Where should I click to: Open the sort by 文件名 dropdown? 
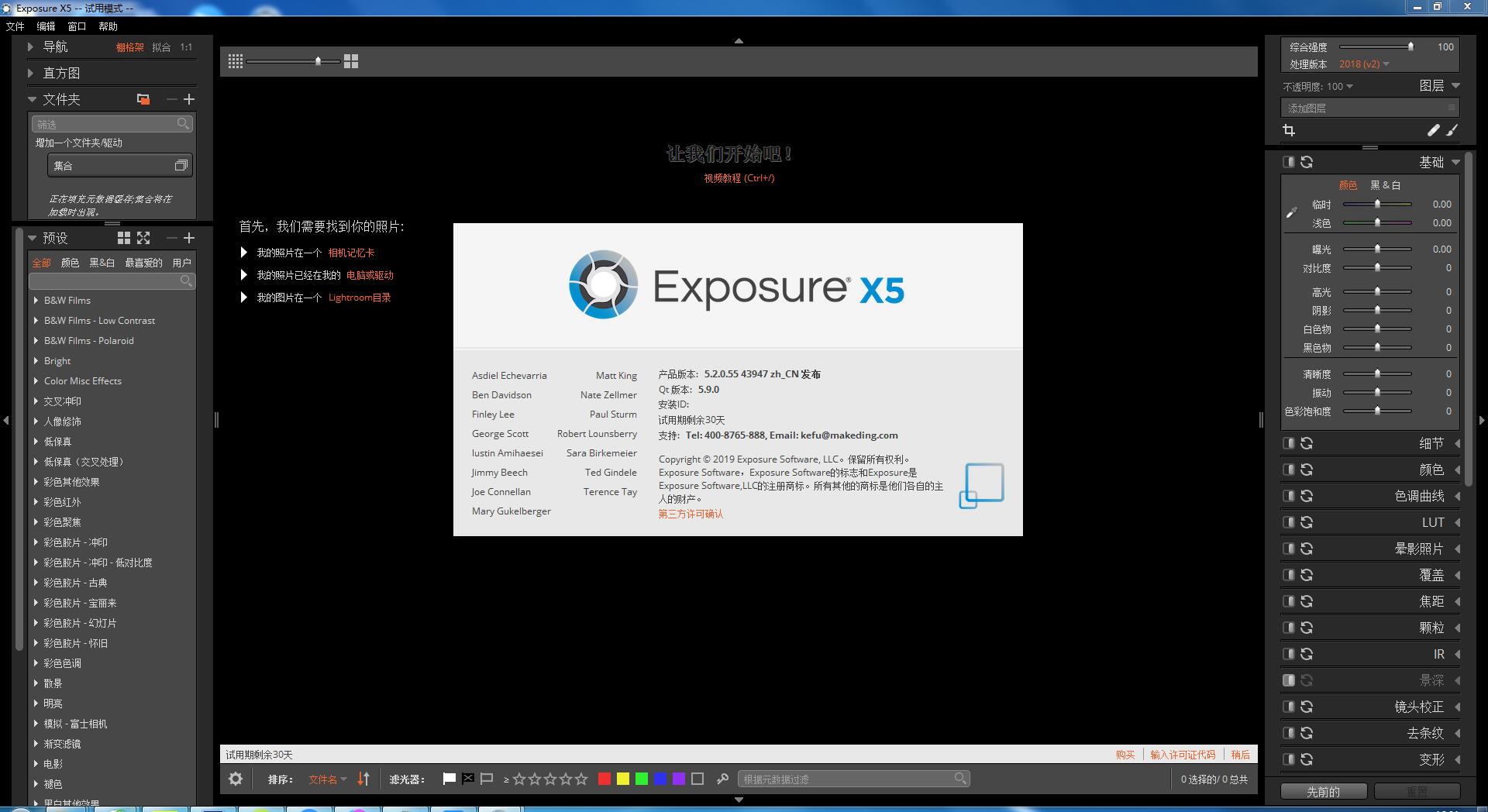pyautogui.click(x=328, y=779)
